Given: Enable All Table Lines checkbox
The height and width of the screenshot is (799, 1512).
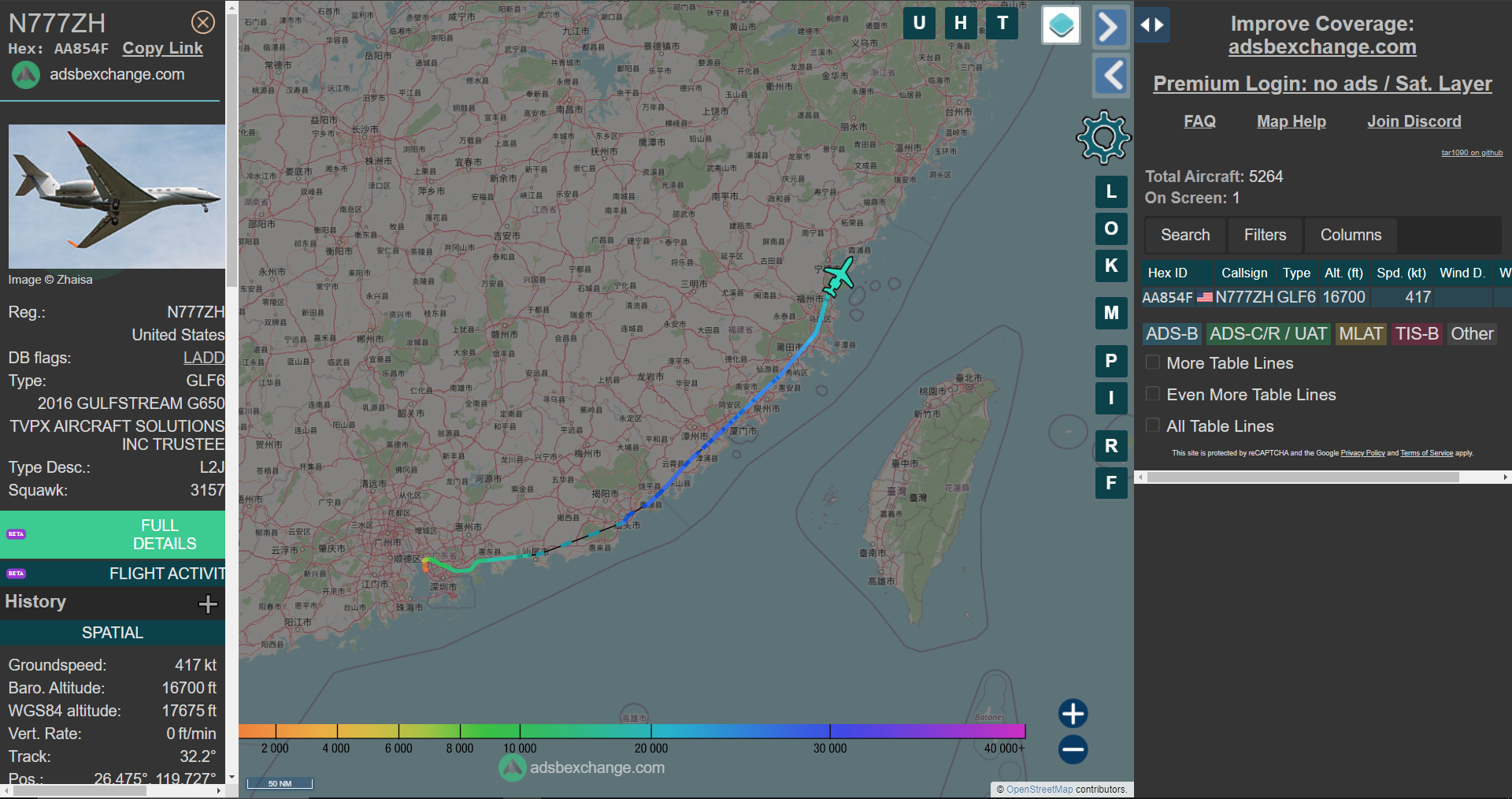Looking at the screenshot, I should click(1152, 426).
